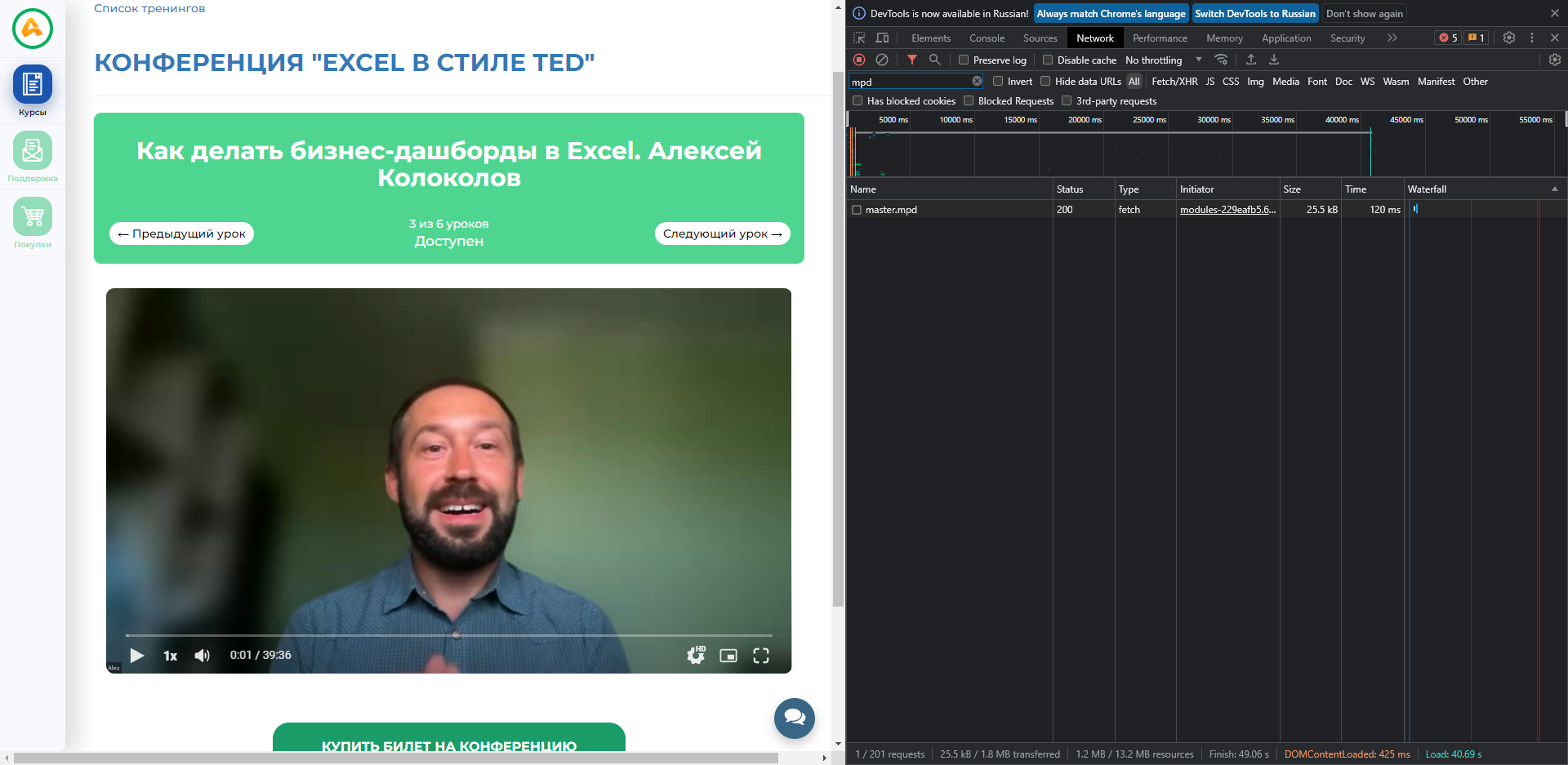Screen dimensions: 1568x765
Task: Check the Disable cache checkbox
Action: (x=1048, y=60)
